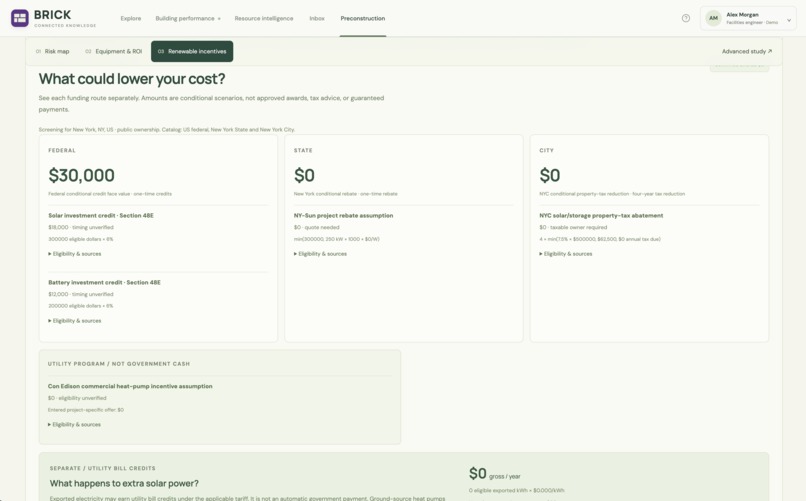This screenshot has height=501, width=806.
Task: Expand Eligibility & sources under Con Edison incentive
Action: pyautogui.click(x=74, y=424)
